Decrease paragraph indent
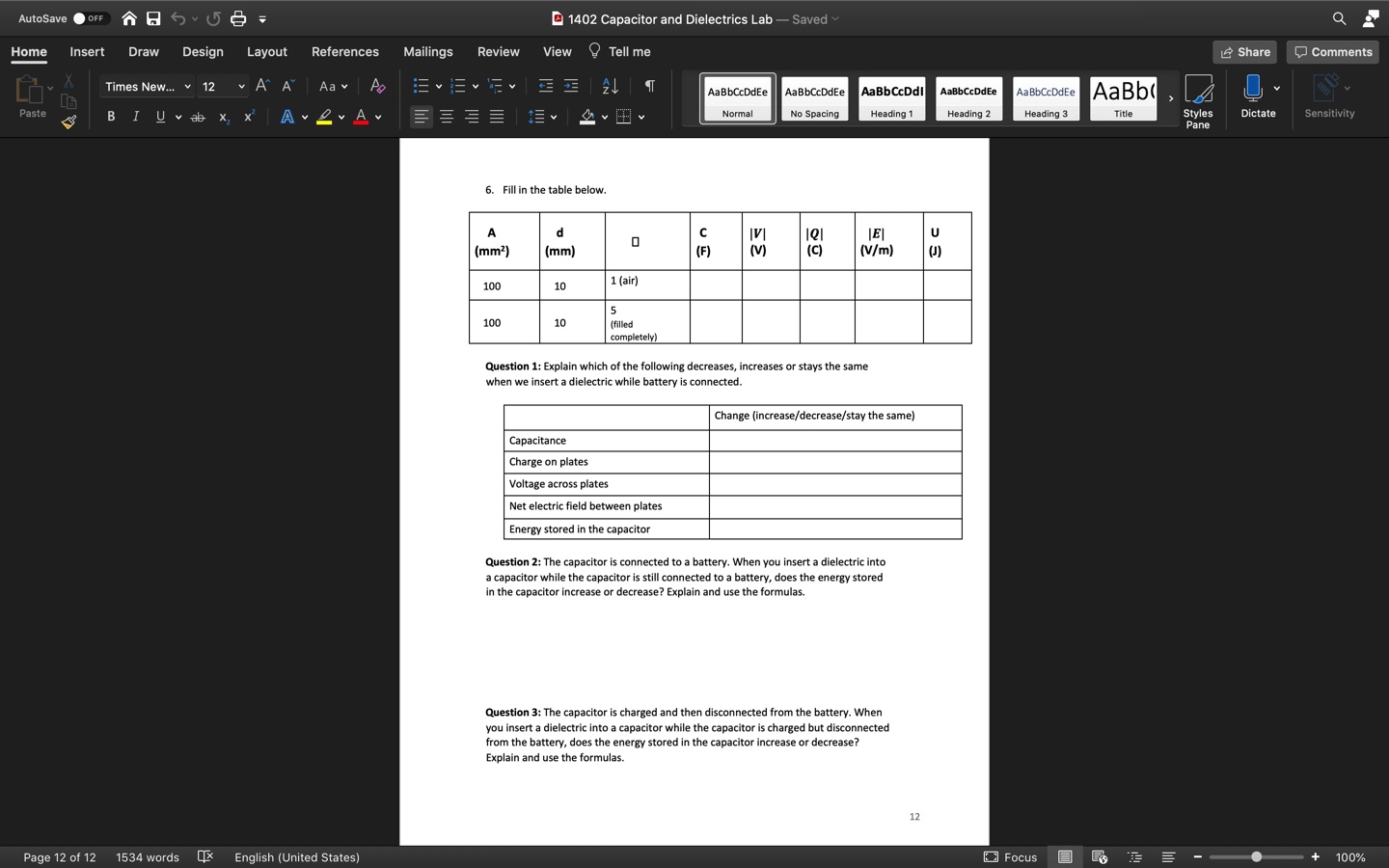The width and height of the screenshot is (1389, 868). click(x=546, y=86)
